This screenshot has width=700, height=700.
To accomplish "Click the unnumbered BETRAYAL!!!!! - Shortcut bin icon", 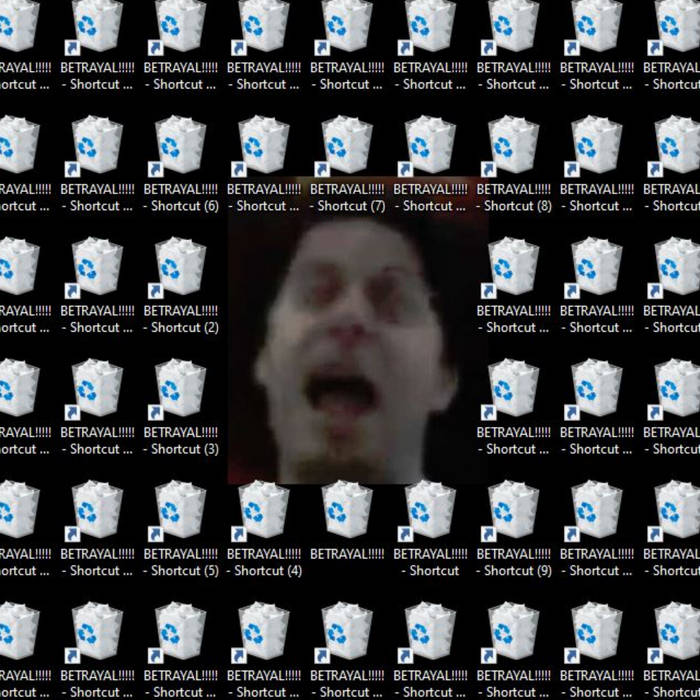I will pos(430,510).
